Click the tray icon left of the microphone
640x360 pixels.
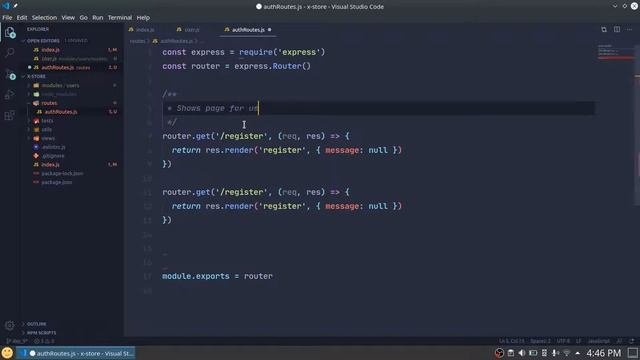(x=544, y=353)
